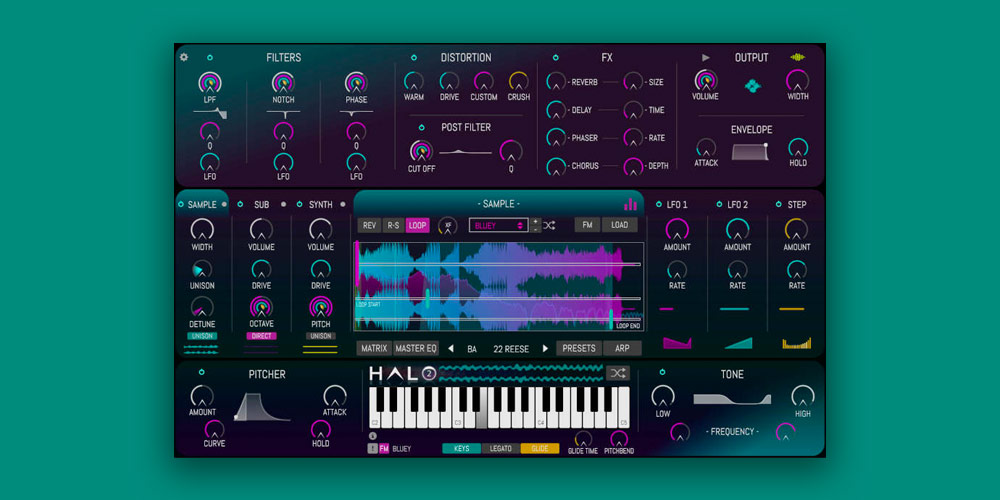This screenshot has height=500, width=1000.
Task: Click the magenta bar-chart icon above the waveform
Action: (630, 204)
